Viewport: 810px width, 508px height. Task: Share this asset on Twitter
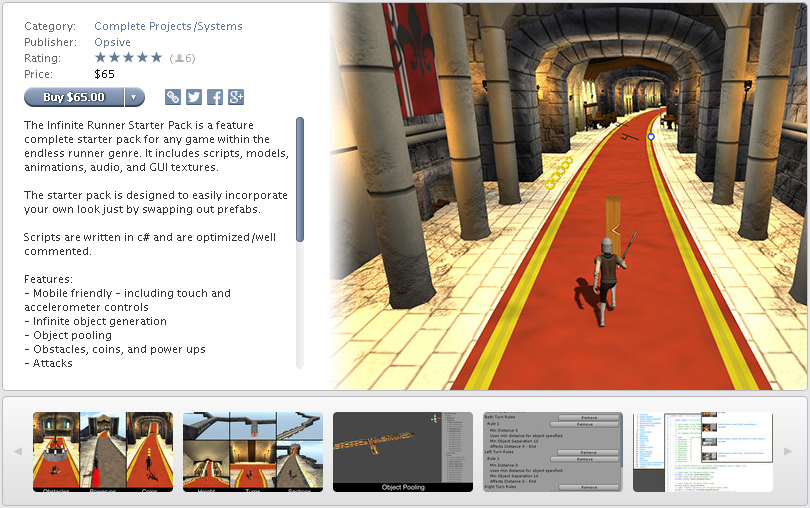tap(194, 97)
